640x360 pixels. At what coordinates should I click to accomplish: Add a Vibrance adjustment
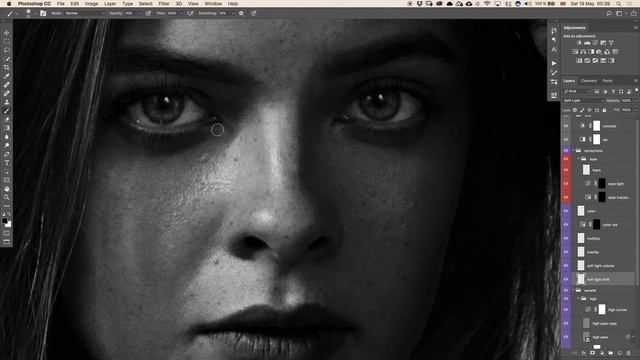(611, 43)
